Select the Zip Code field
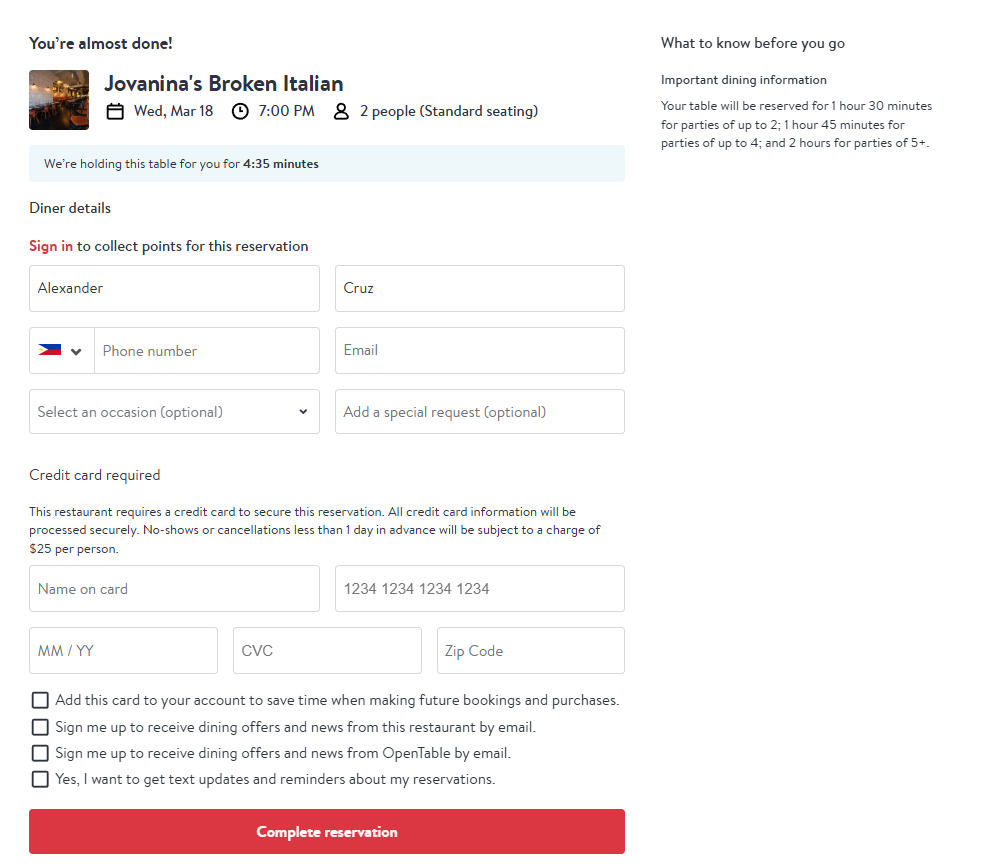Screen dimensions: 983x868 pyautogui.click(x=531, y=651)
